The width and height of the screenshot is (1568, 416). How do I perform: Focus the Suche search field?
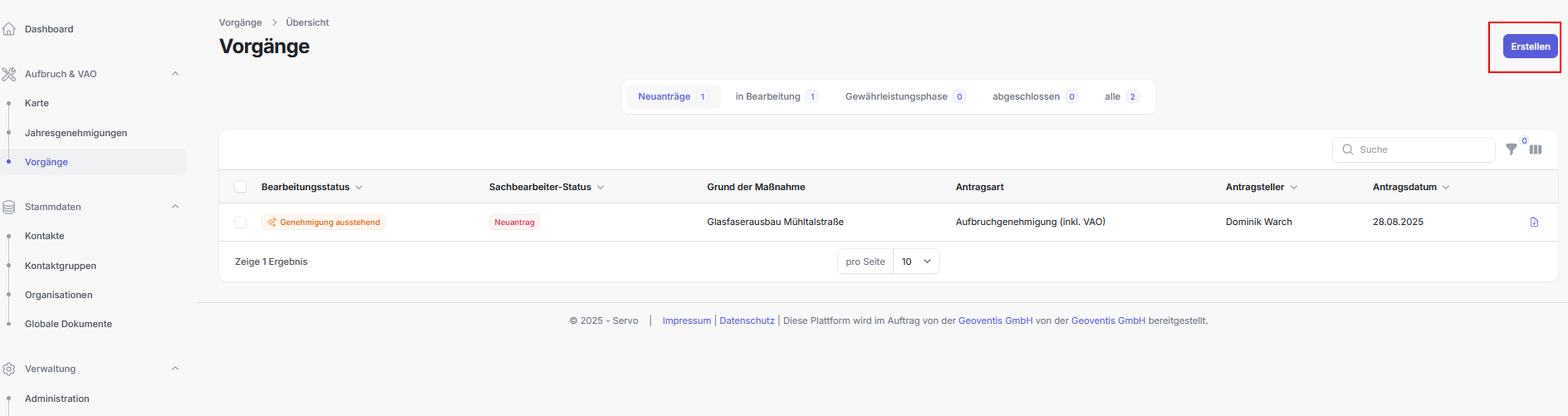click(x=1422, y=149)
